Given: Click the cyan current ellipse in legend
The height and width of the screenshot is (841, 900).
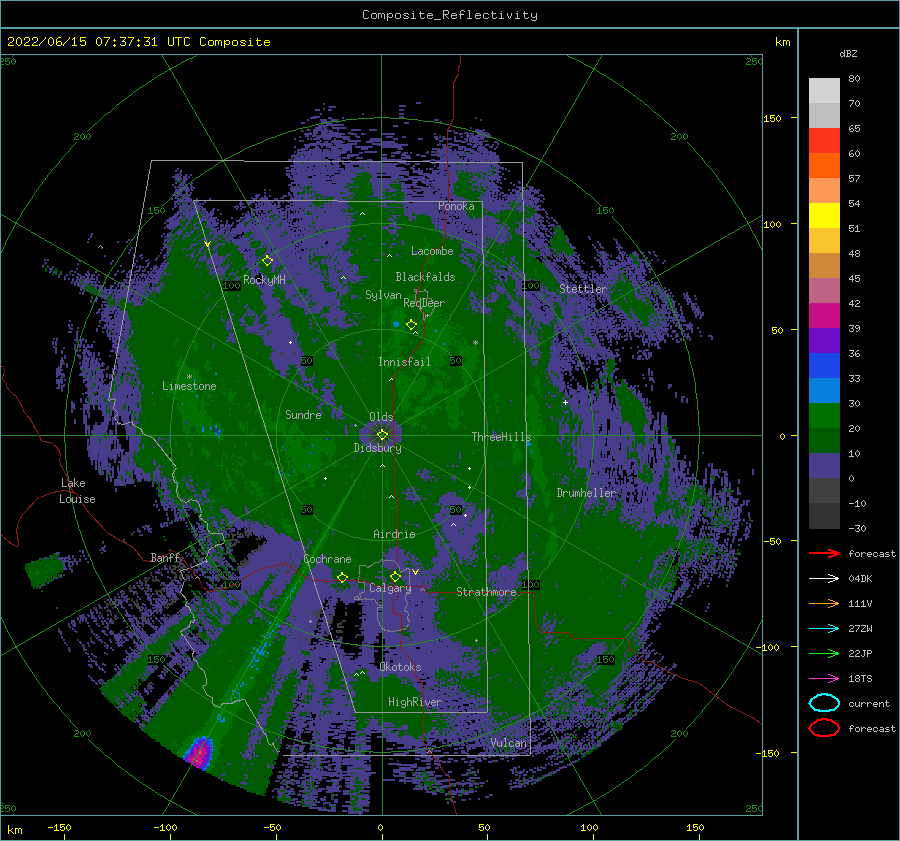Looking at the screenshot, I should (824, 703).
